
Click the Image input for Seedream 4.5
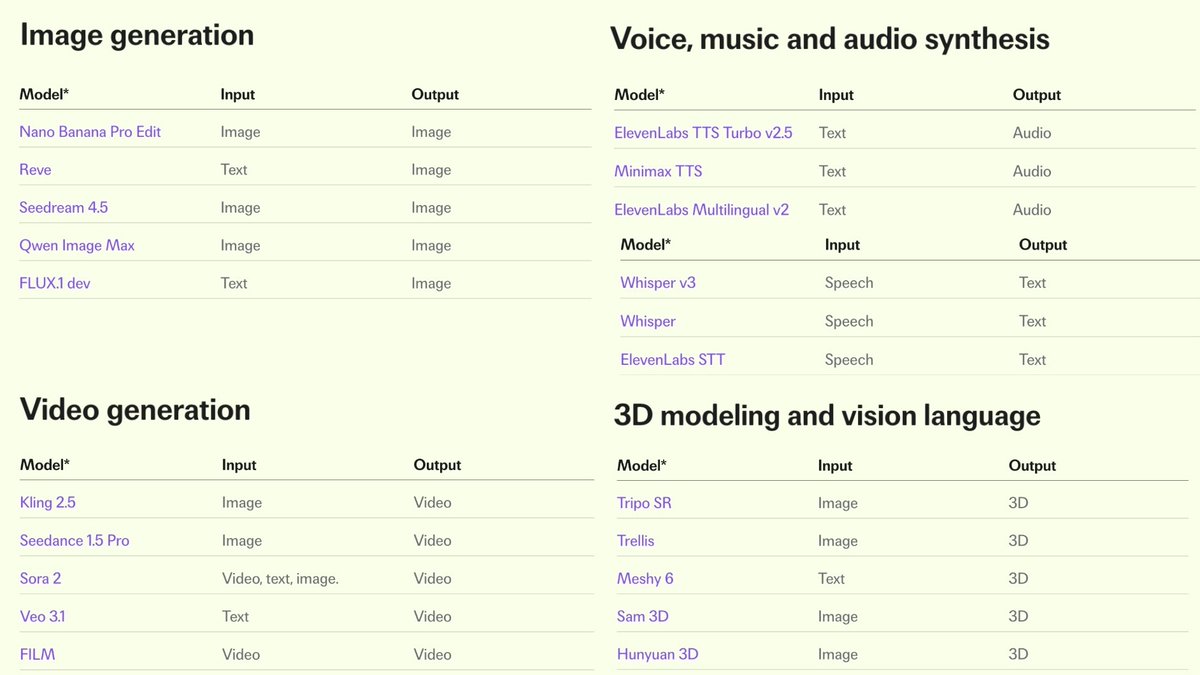(240, 208)
